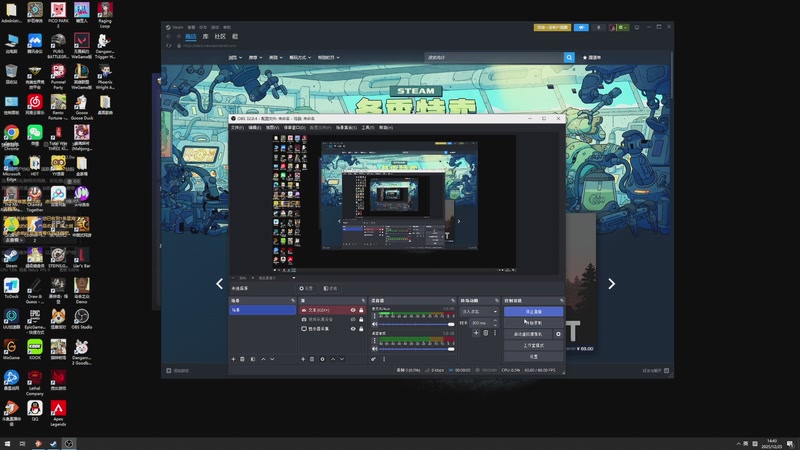Hide the display capture source eye icon
The width and height of the screenshot is (800, 450).
point(353,329)
